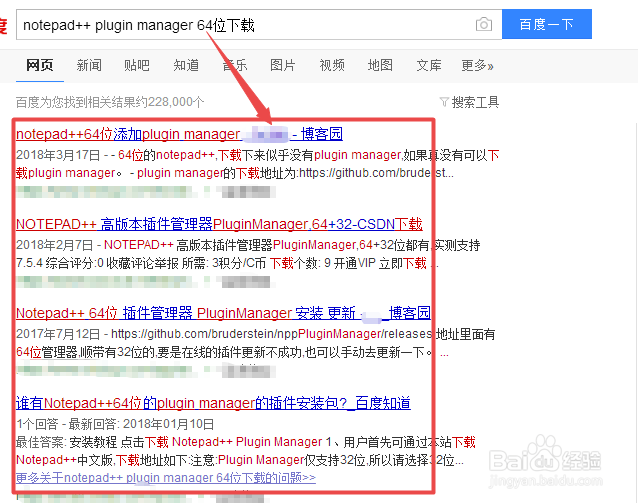This screenshot has height=503, width=638.
Task: Click the date 2018年3月17日 snippet text
Action: (x=58, y=155)
